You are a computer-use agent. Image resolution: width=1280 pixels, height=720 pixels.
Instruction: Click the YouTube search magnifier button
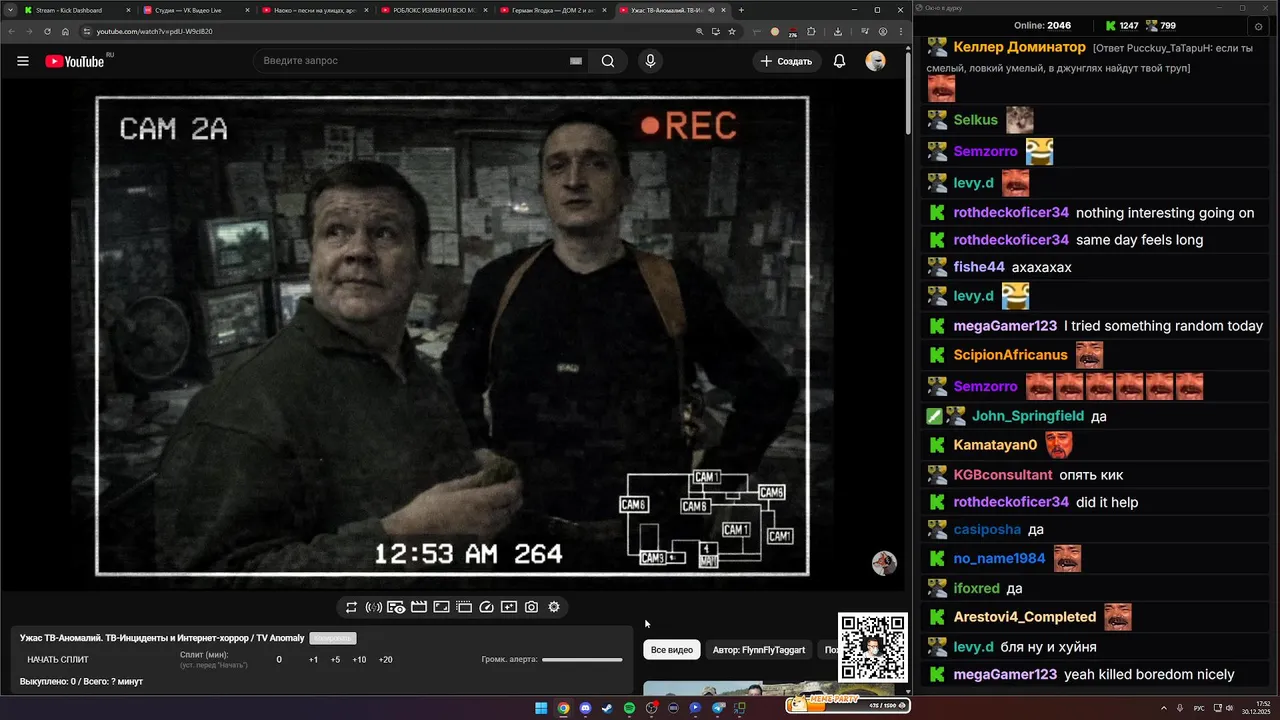(x=608, y=61)
